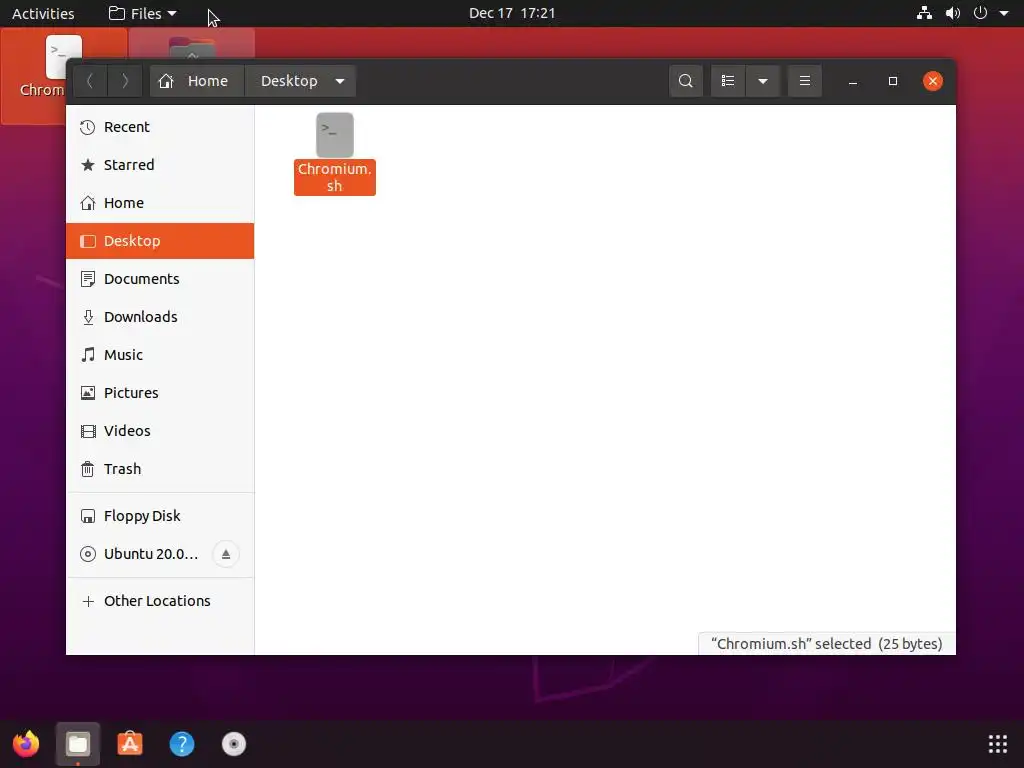Click the plus icon by Other Locations
This screenshot has width=1024, height=768.
88,601
